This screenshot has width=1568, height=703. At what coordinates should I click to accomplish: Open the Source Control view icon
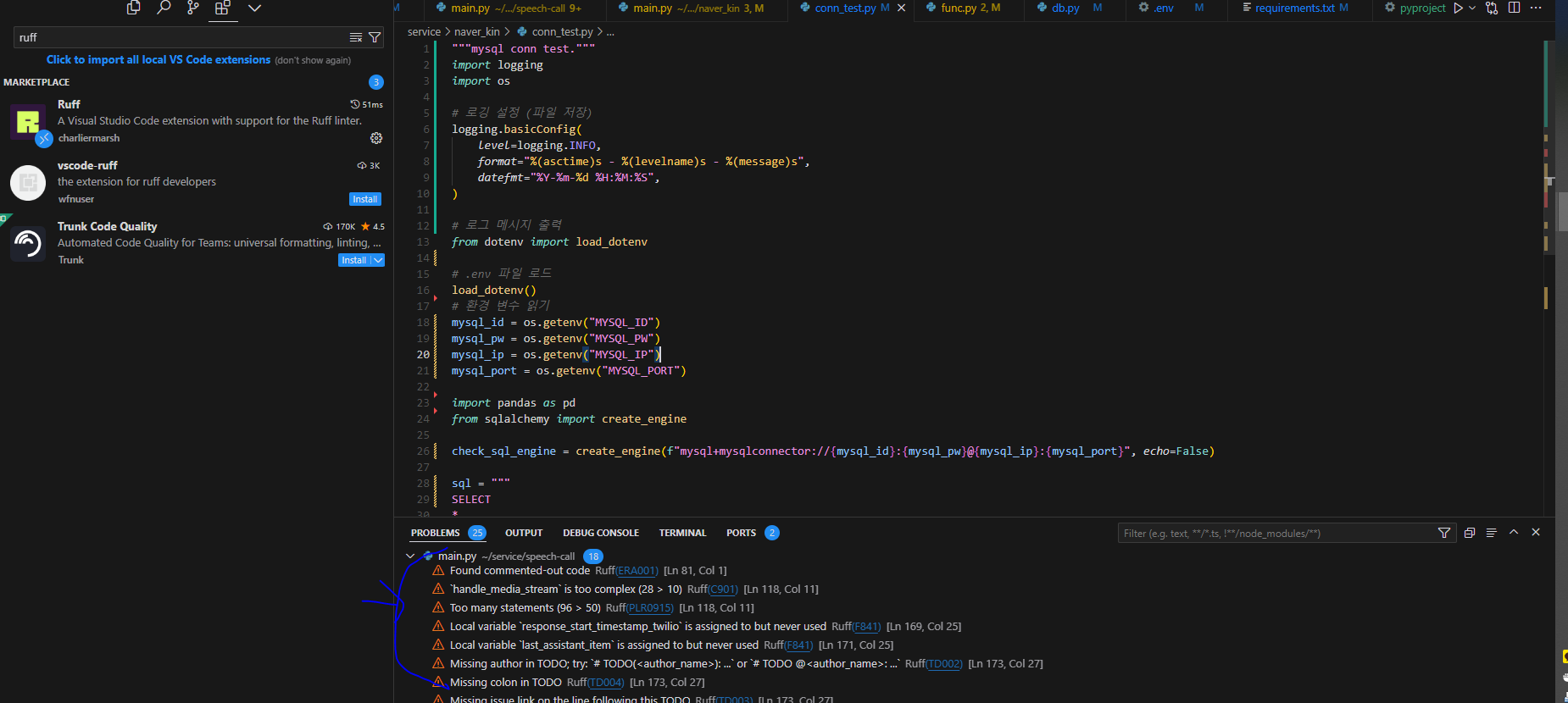click(x=193, y=8)
